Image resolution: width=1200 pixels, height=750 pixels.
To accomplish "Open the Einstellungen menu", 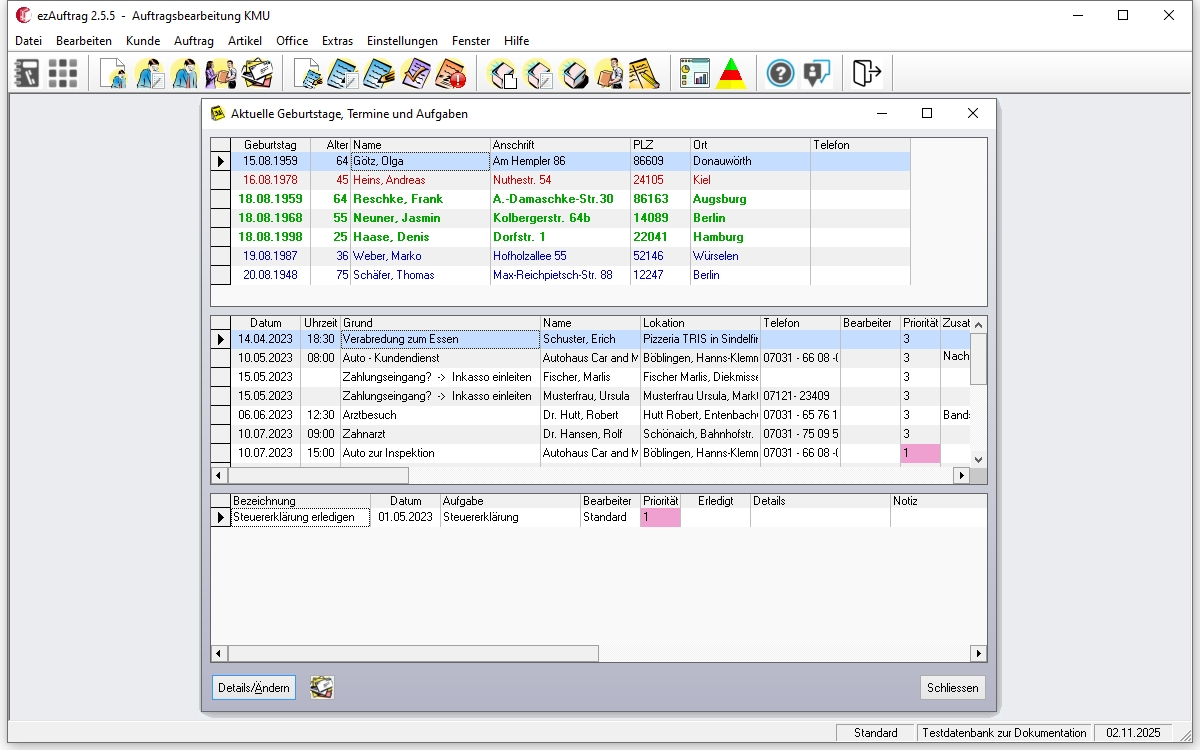I will [x=402, y=41].
